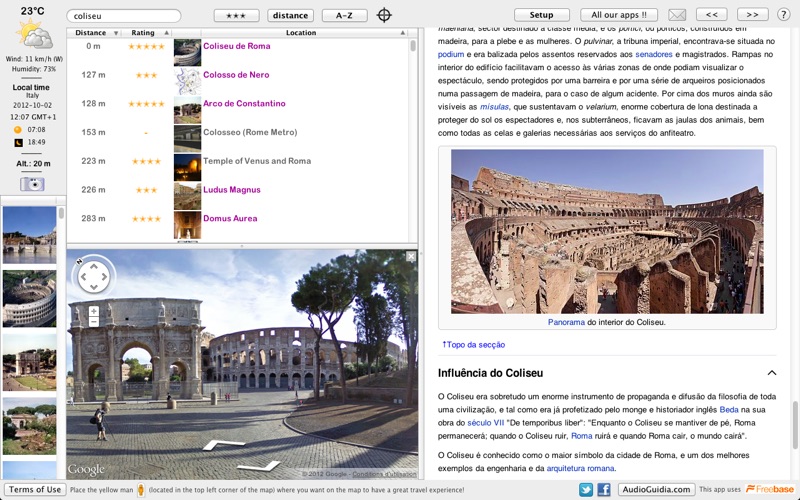Screen dimensions: 800x500
Task: Click the All our apps !! button
Action: pyautogui.click(x=618, y=15)
